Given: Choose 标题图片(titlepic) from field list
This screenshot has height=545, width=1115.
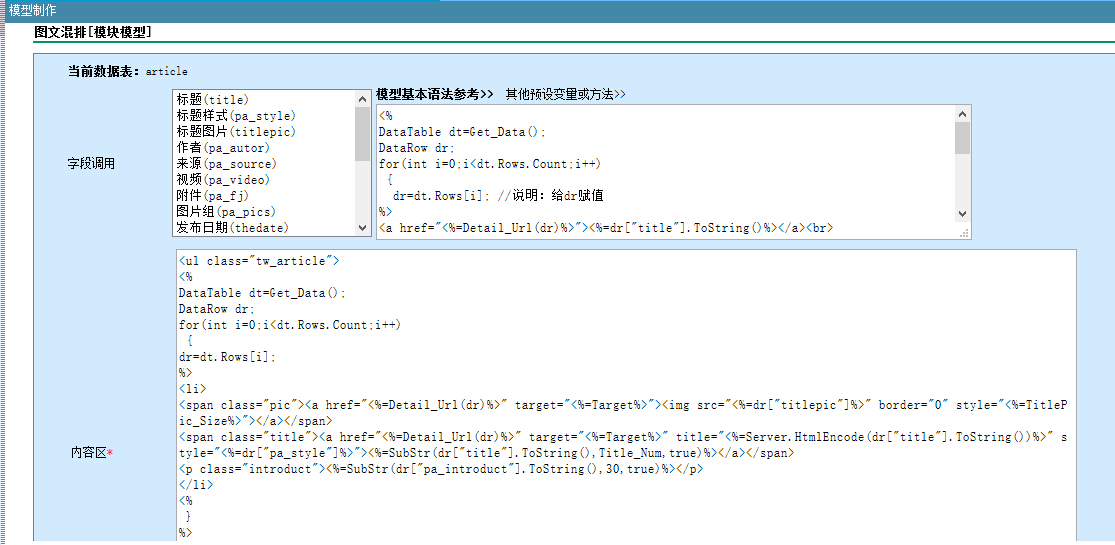Looking at the screenshot, I should 236,132.
